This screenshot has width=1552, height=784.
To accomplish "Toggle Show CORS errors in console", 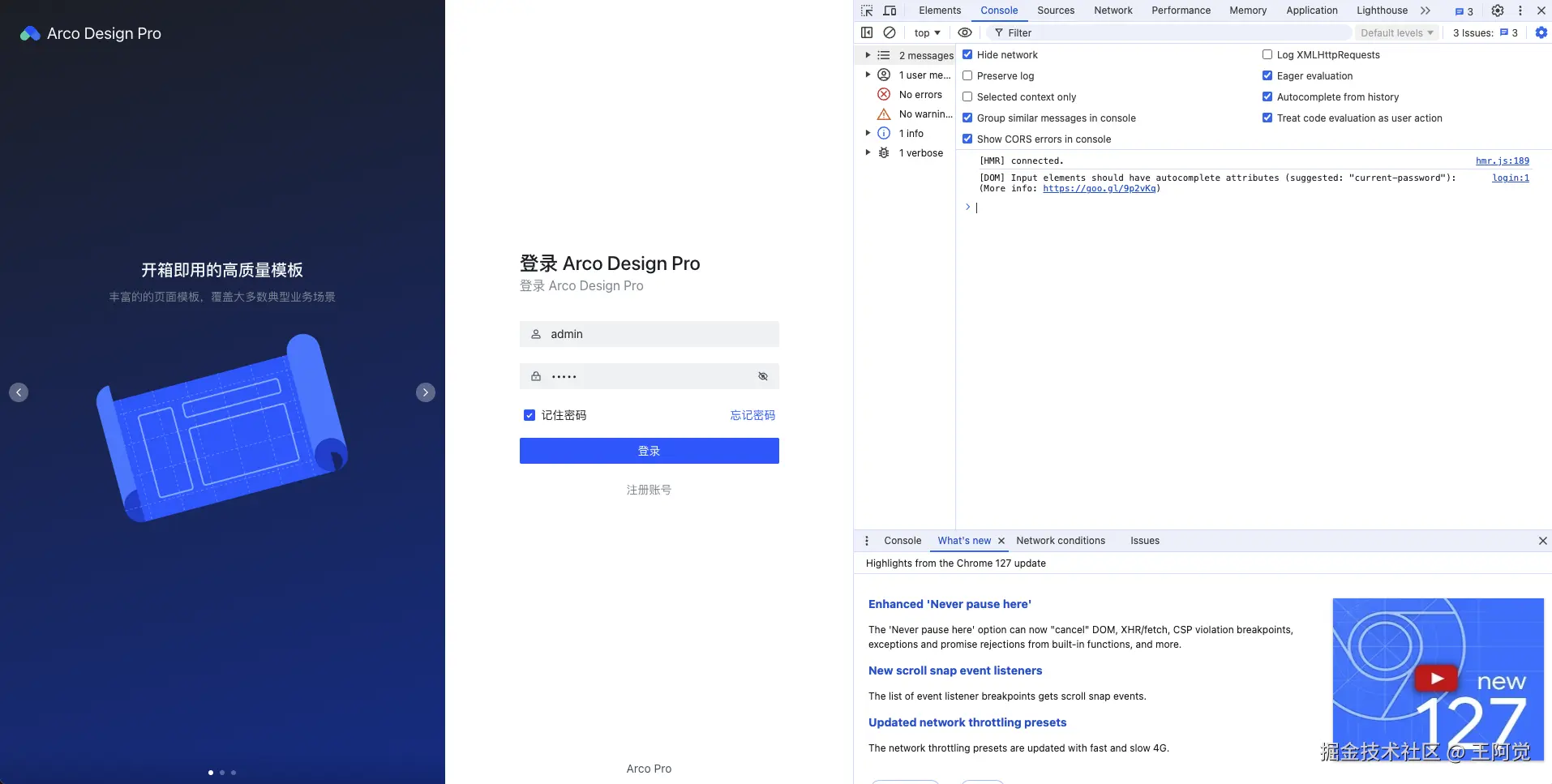I will coord(967,139).
